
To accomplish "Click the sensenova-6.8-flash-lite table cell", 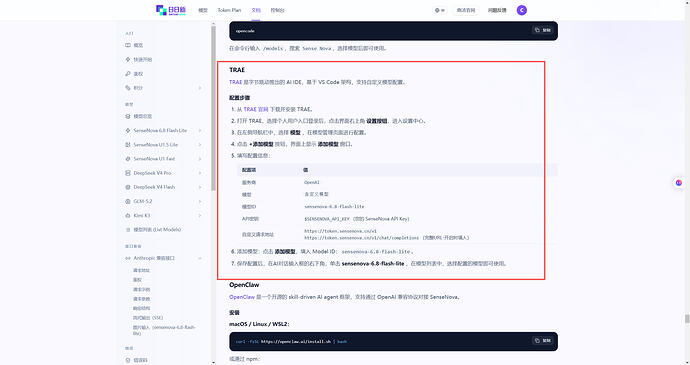I will click(334, 206).
